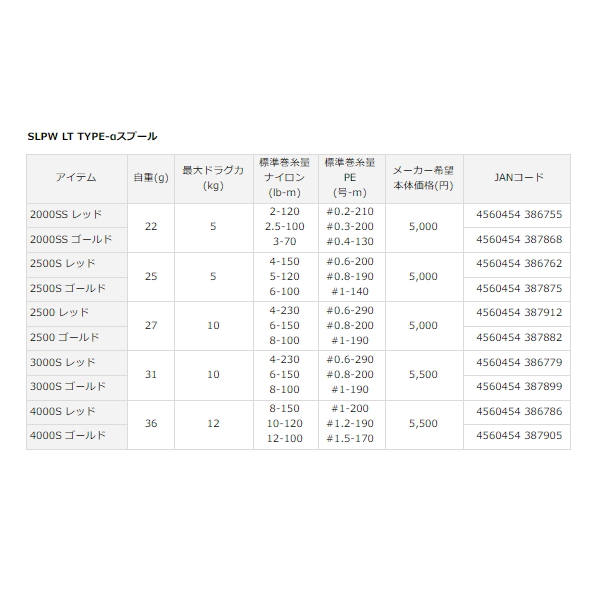This screenshot has width=600, height=600.
Task: Click the 3000S ゴールド item cell
Action: pyautogui.click(x=77, y=388)
